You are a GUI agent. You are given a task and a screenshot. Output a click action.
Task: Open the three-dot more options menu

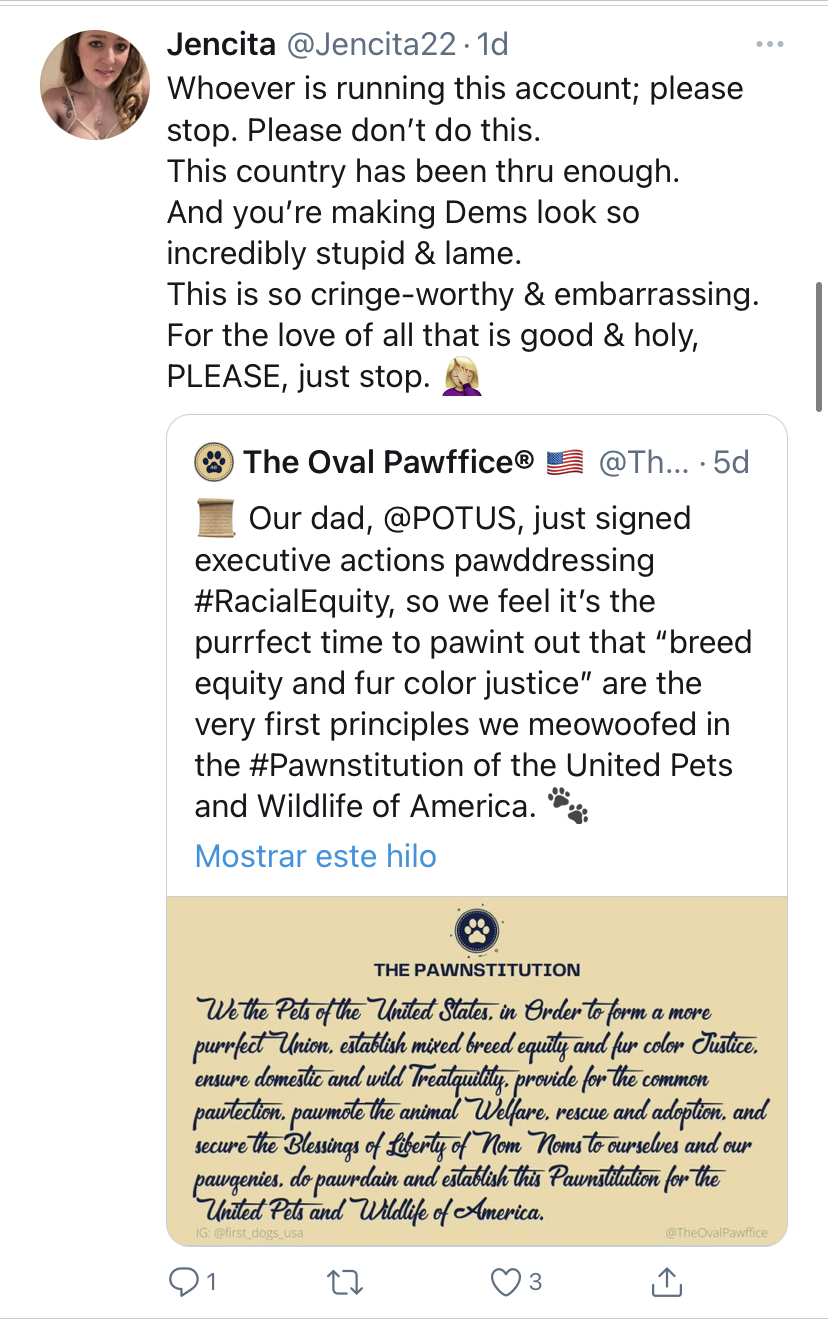769,44
